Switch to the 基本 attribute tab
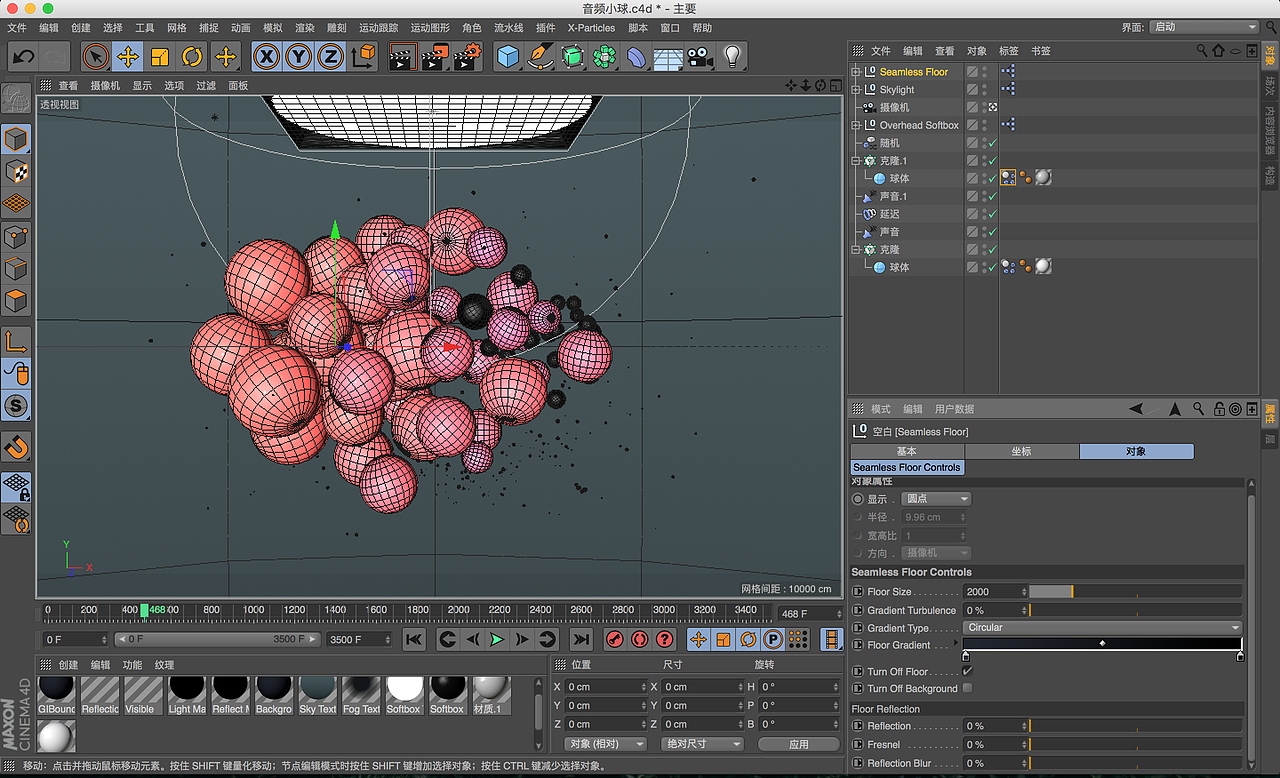This screenshot has height=778, width=1280. pyautogui.click(x=906, y=451)
